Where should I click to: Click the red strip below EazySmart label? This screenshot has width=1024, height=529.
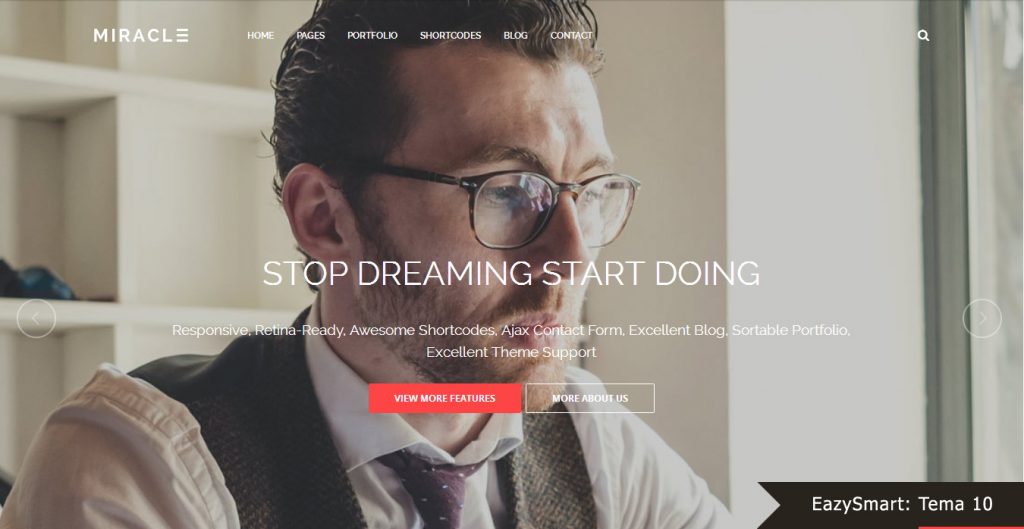click(x=971, y=527)
